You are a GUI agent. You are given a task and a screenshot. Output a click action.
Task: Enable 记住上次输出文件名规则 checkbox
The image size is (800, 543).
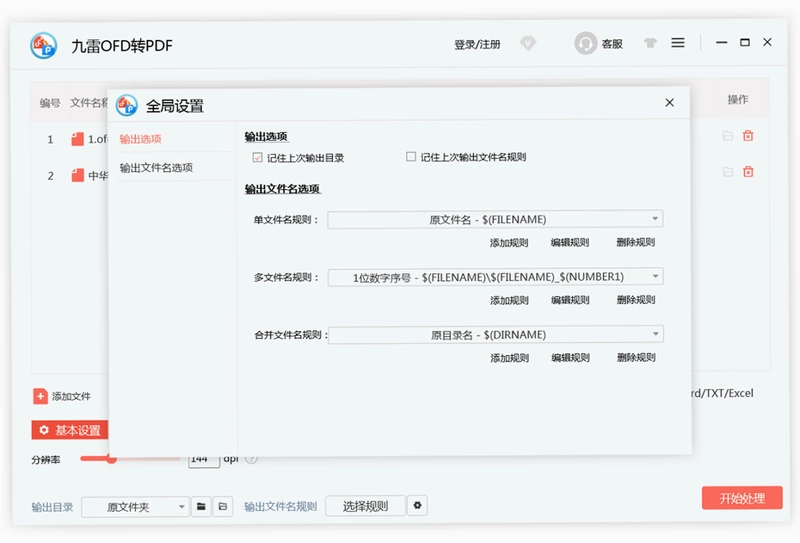pos(411,157)
